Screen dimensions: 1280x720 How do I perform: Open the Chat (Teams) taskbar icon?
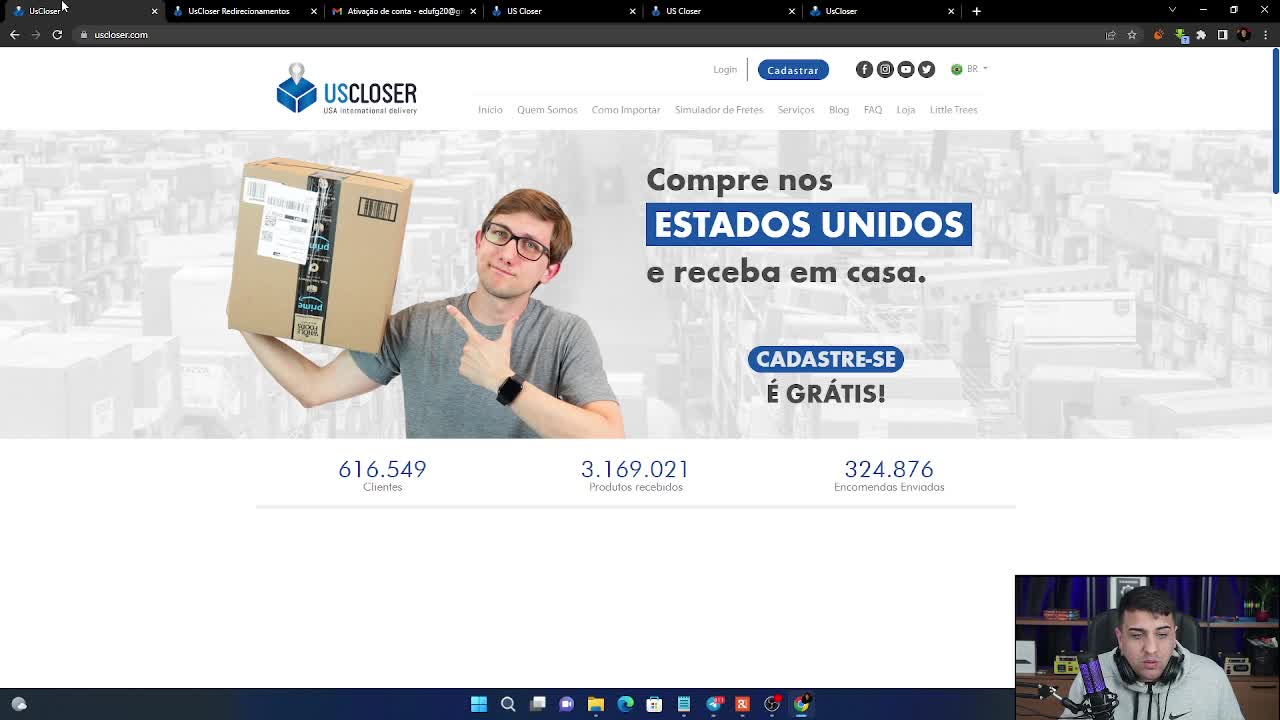[566, 704]
